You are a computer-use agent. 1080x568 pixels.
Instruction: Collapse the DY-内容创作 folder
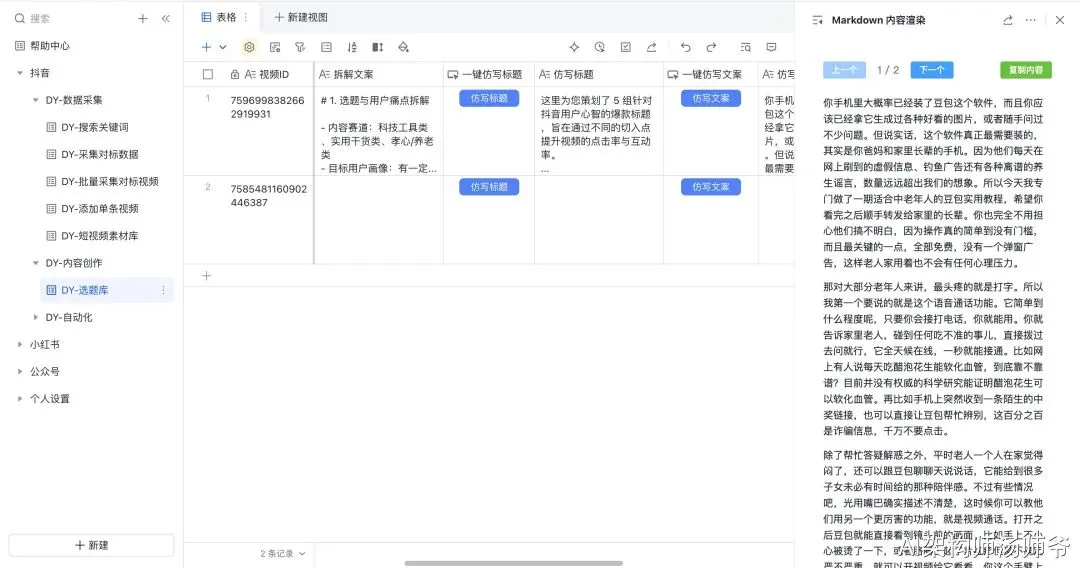click(36, 263)
